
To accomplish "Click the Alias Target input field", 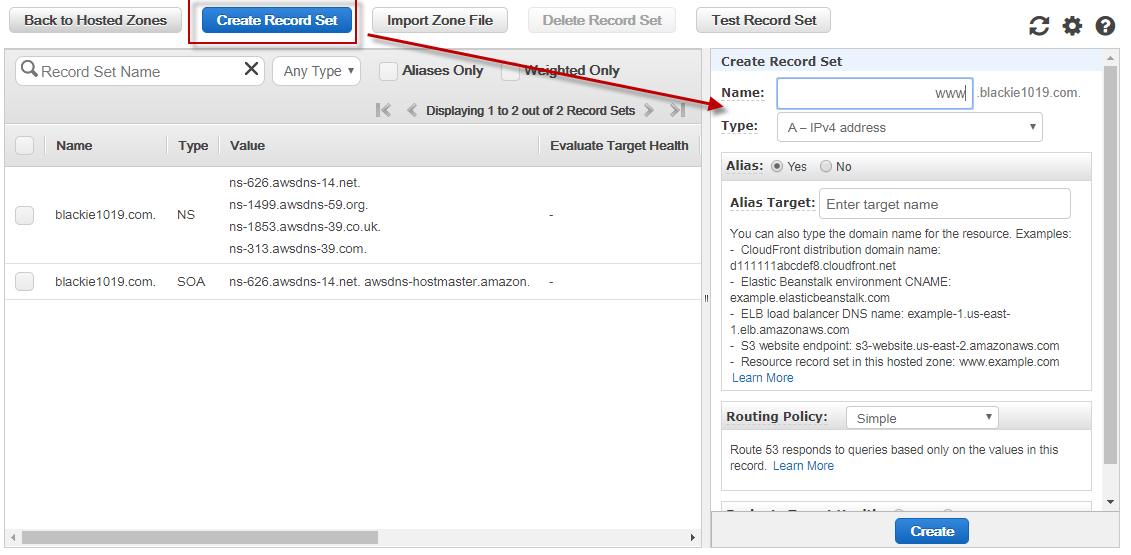I will (x=944, y=204).
